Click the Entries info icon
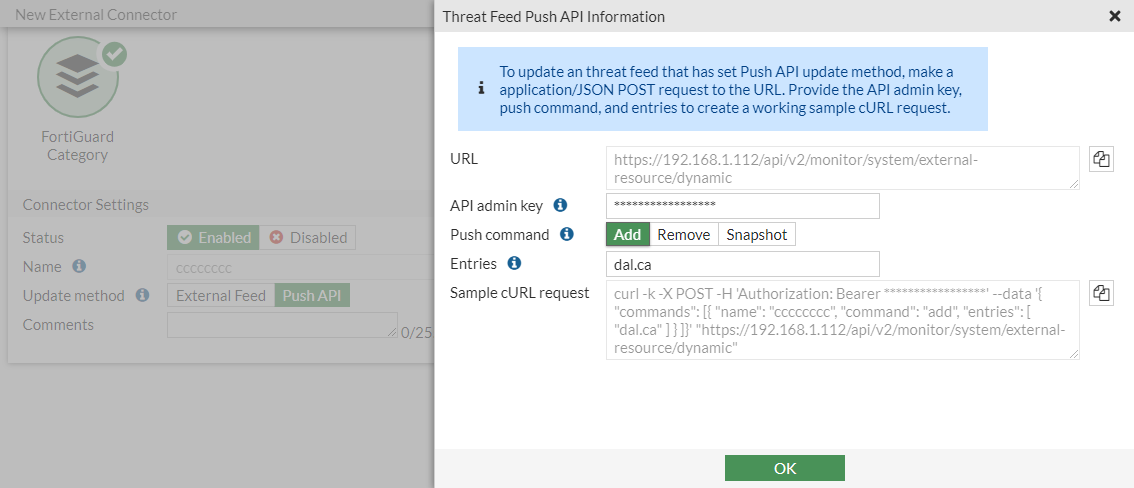This screenshot has width=1134, height=488. point(514,263)
